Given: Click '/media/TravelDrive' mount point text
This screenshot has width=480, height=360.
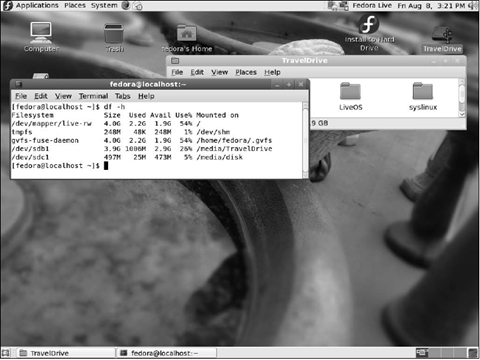Looking at the screenshot, I should click(234, 149).
